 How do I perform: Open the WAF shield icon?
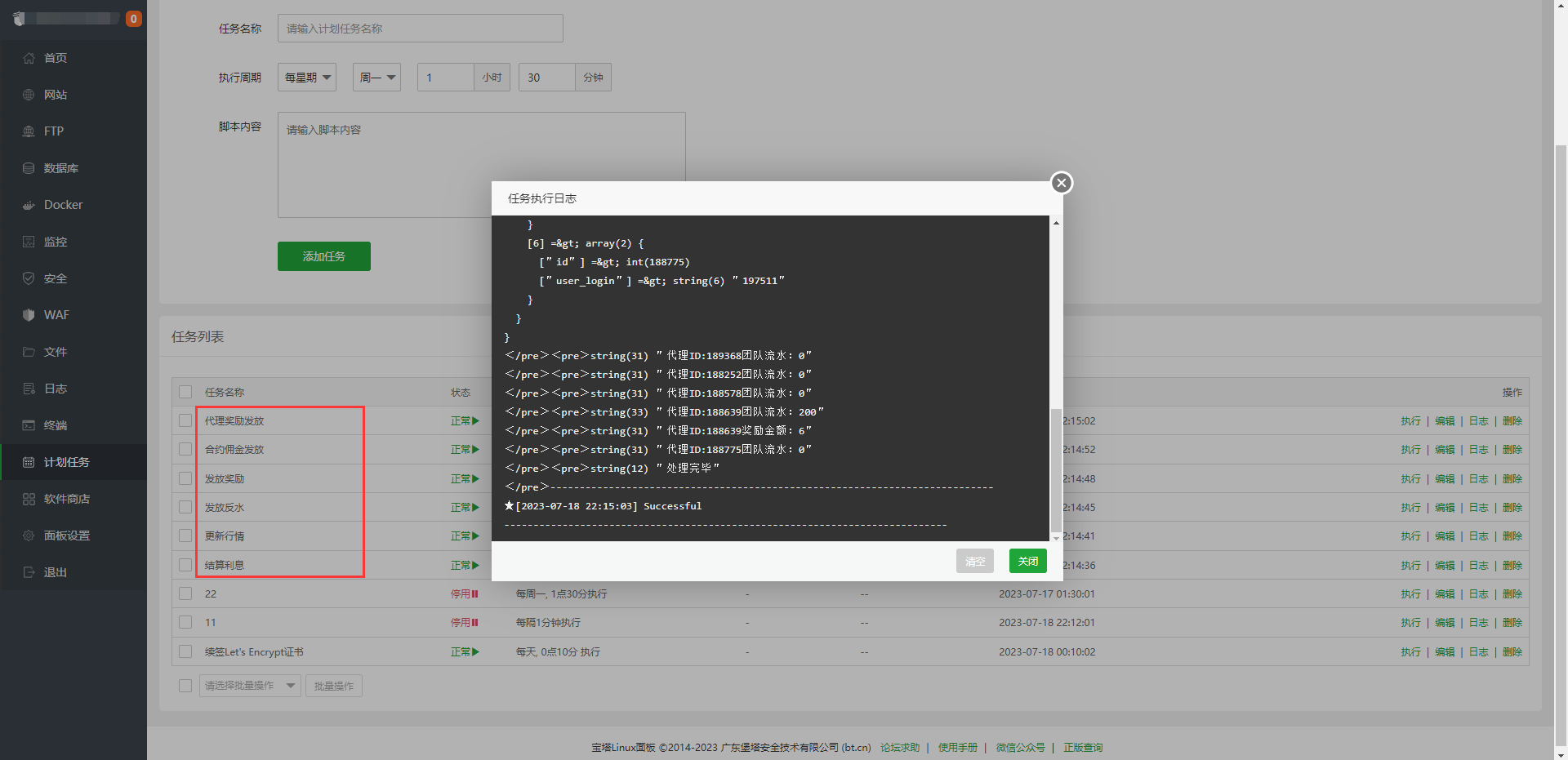(x=29, y=315)
